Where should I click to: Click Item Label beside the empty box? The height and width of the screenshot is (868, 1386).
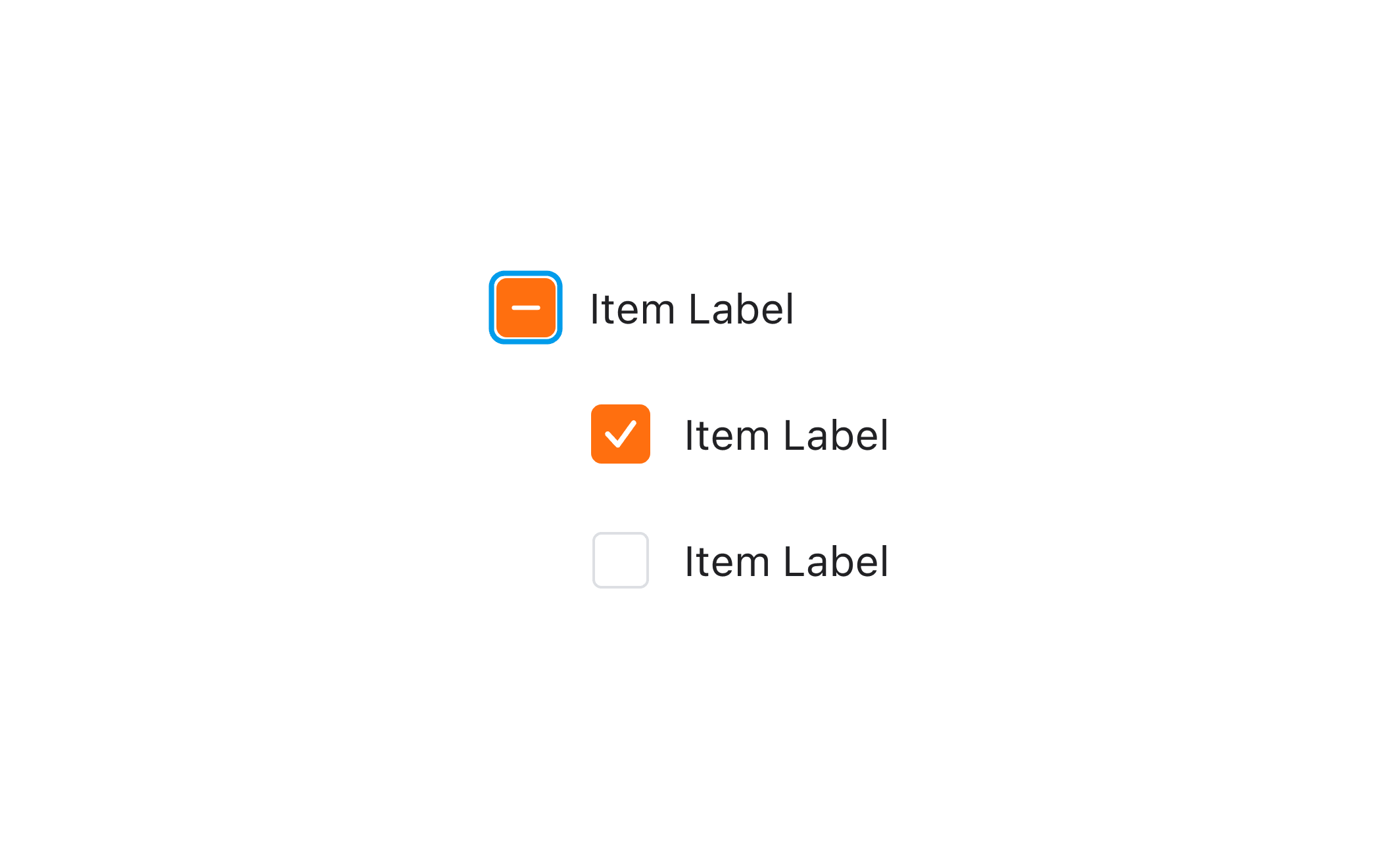pos(786,562)
